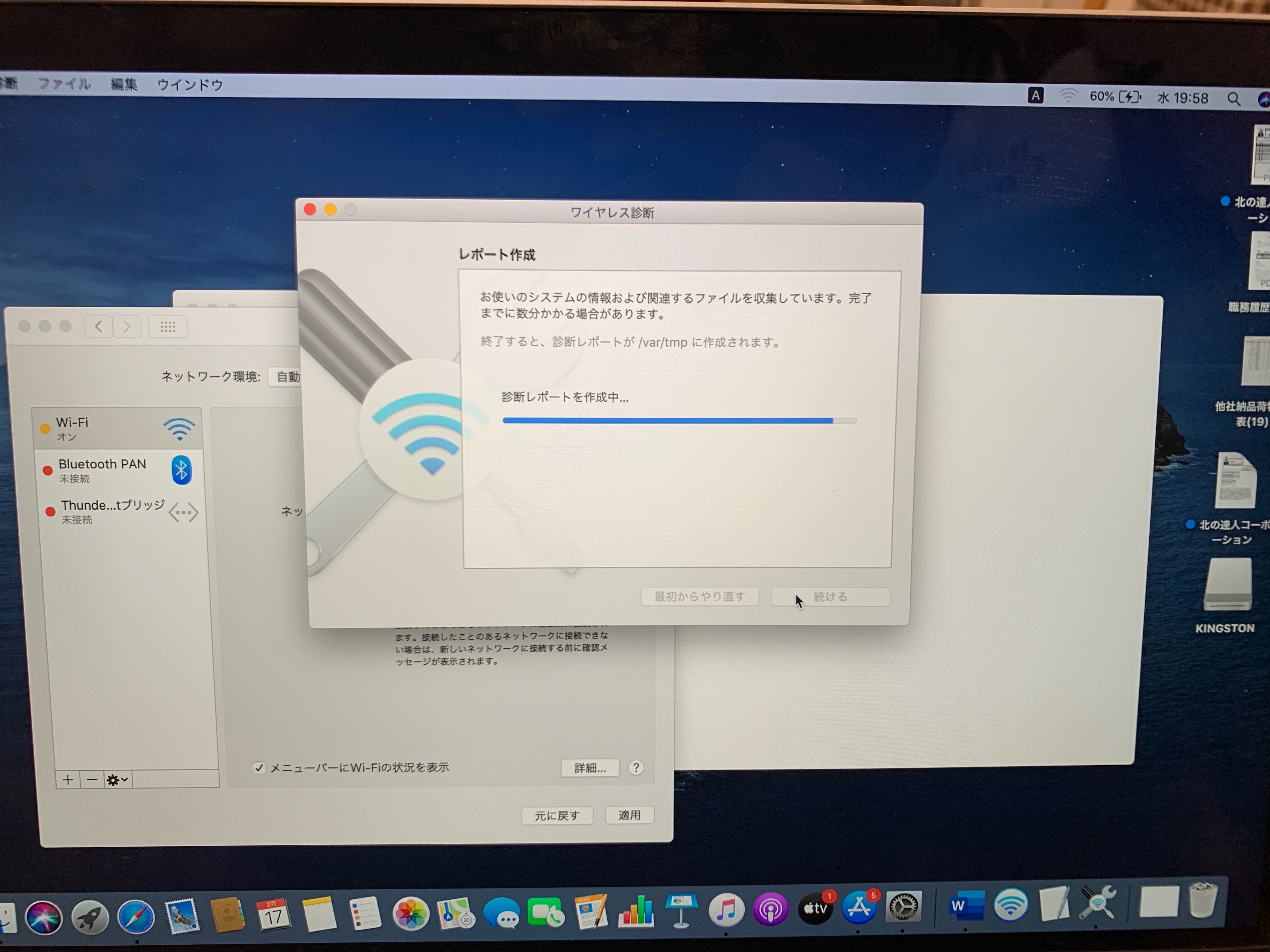Screen dimensions: 1270x952
Task: Open the network service gear action menu
Action: tap(117, 779)
